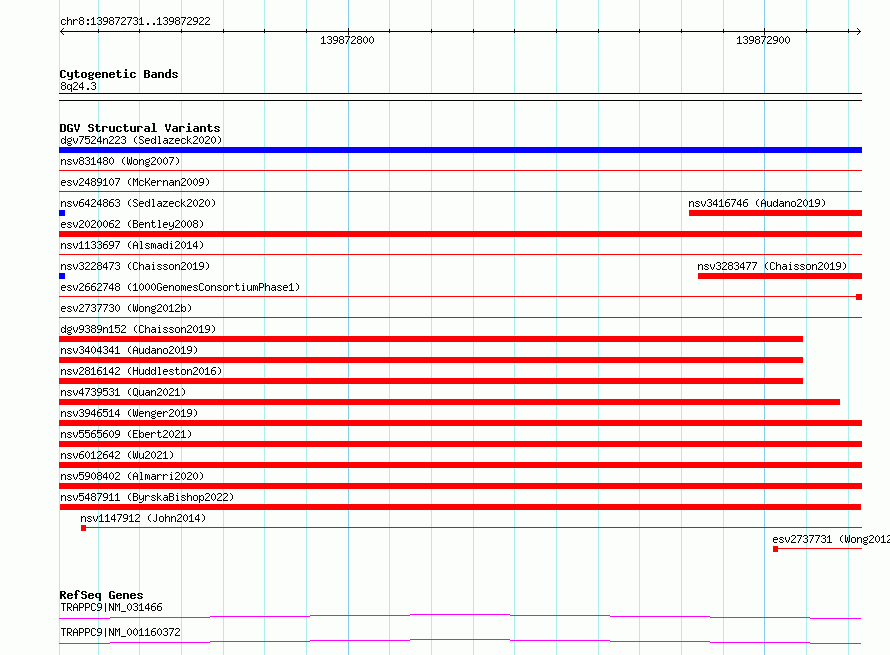Select variant nsv1133697 (Alsmadi2014)
Viewport: 890px width, 655px height.
(132, 245)
